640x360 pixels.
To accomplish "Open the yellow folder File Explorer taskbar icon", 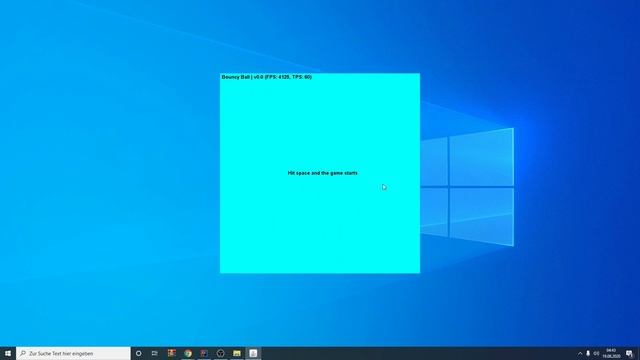I will [237, 353].
